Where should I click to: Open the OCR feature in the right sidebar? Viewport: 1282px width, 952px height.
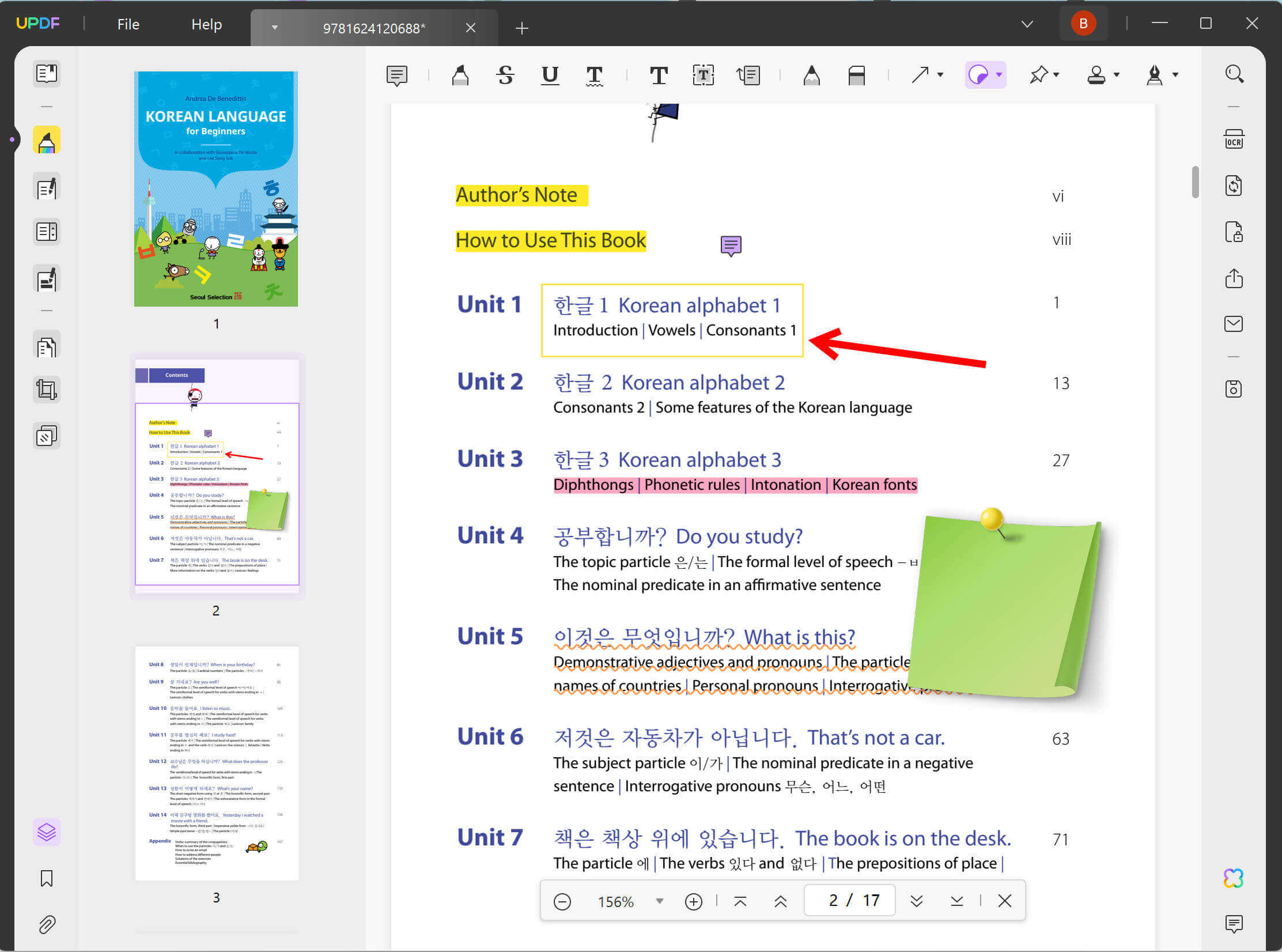point(1234,139)
